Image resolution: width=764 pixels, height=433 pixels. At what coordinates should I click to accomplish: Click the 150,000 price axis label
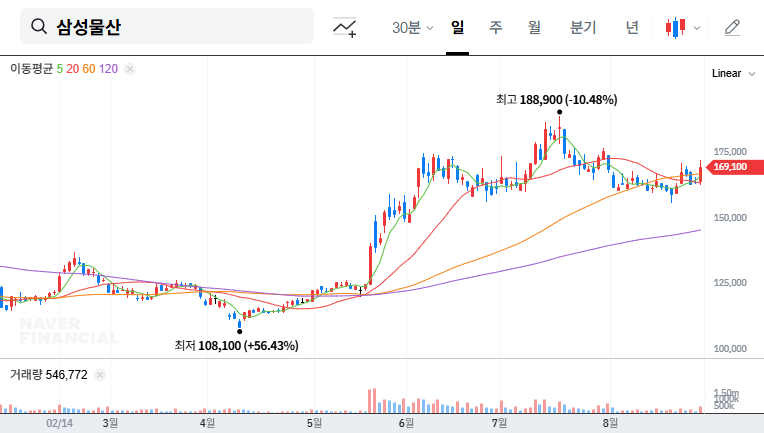click(x=730, y=218)
